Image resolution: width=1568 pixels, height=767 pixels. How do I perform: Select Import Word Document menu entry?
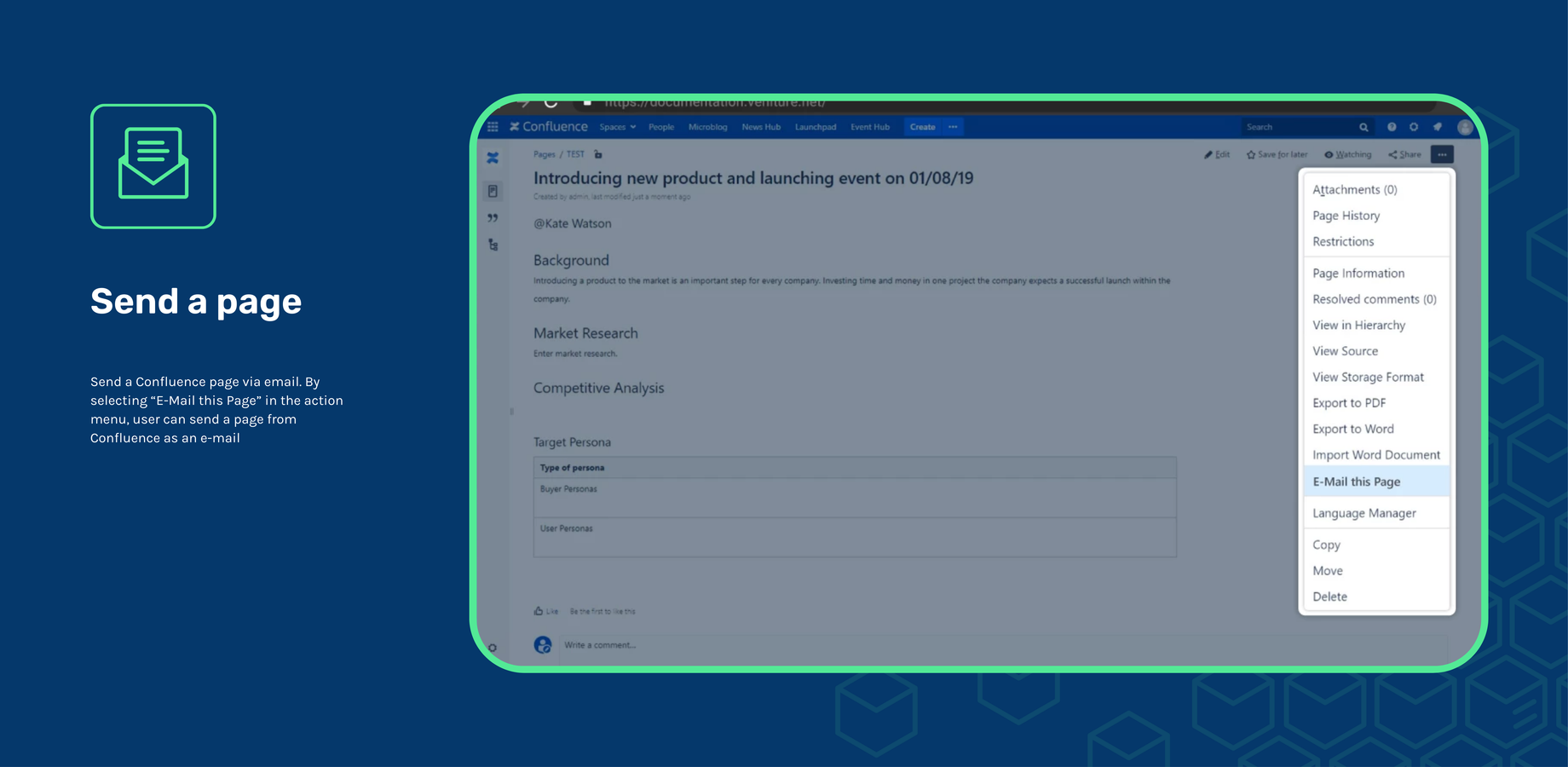1376,455
